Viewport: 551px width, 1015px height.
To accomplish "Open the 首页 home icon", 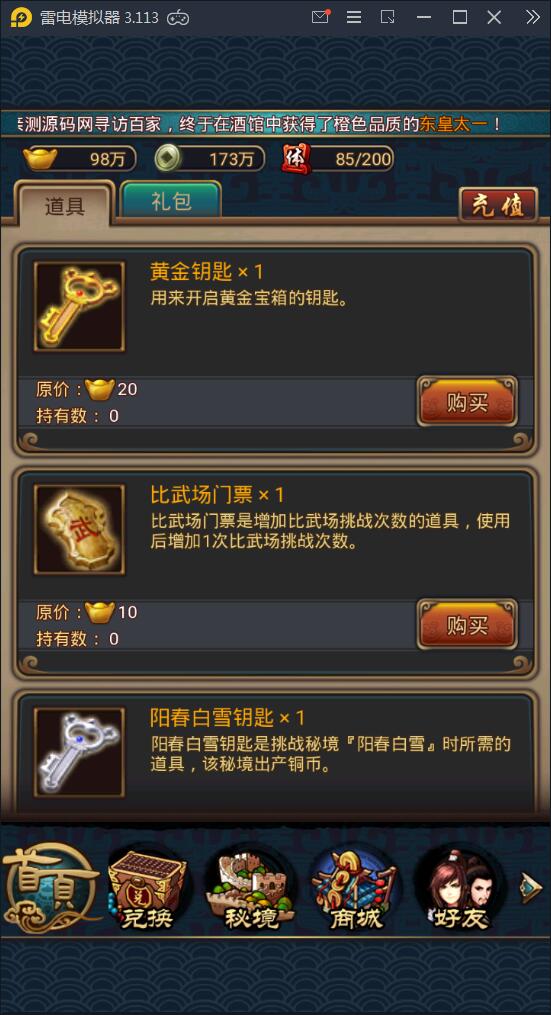I will (51, 888).
